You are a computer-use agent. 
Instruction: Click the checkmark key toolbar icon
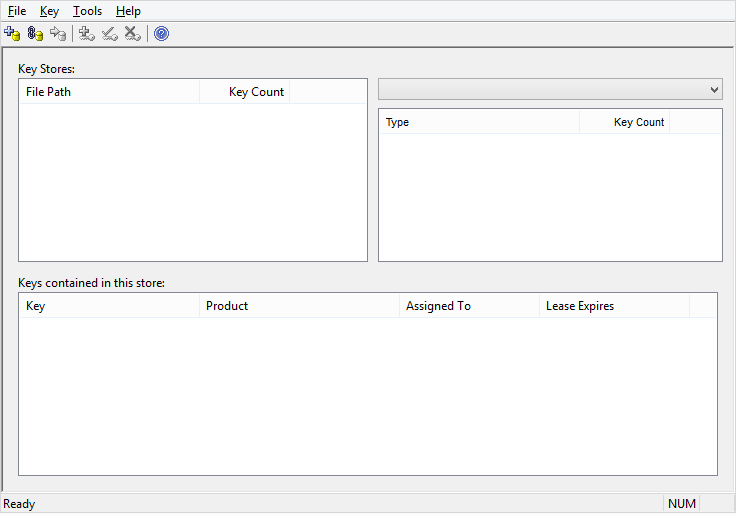click(110, 34)
